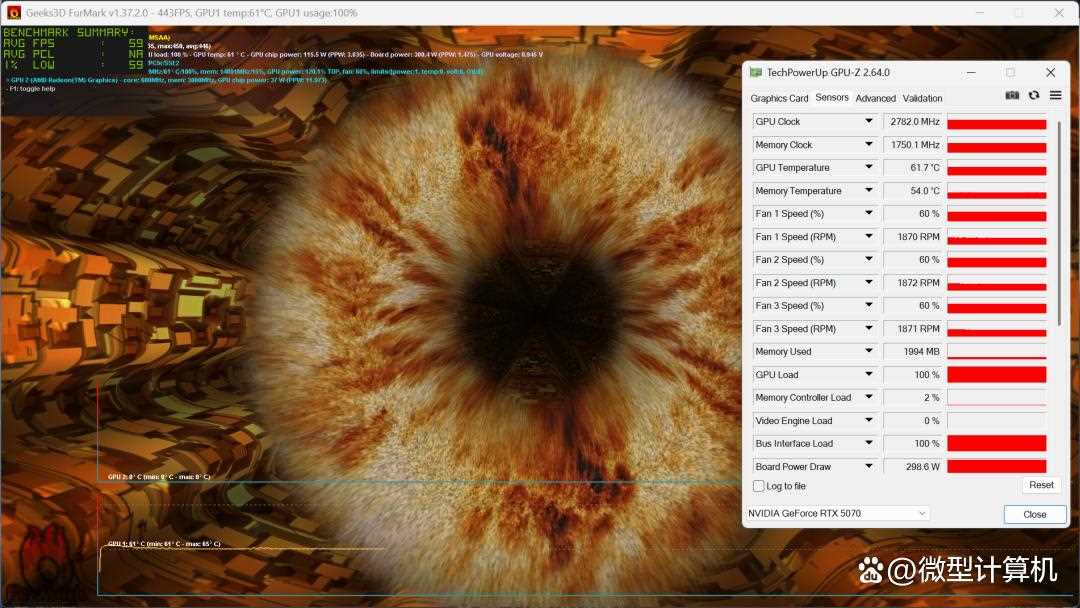Expand the Board Power Draw dropdown

point(868,467)
